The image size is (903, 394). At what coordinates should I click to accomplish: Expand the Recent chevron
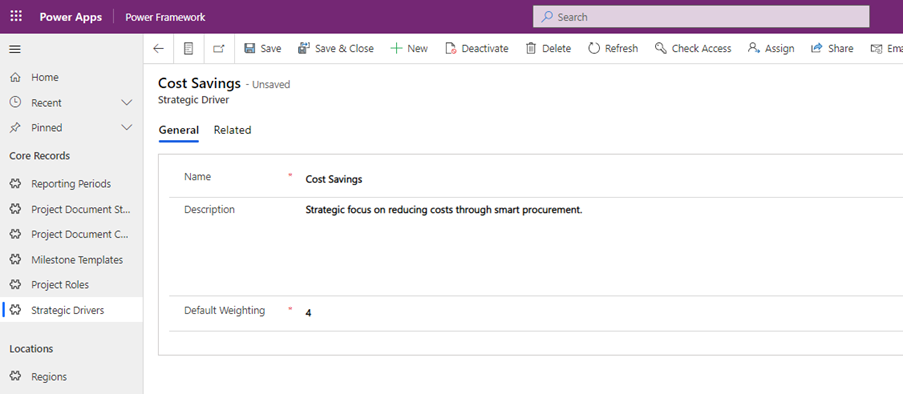click(x=127, y=103)
